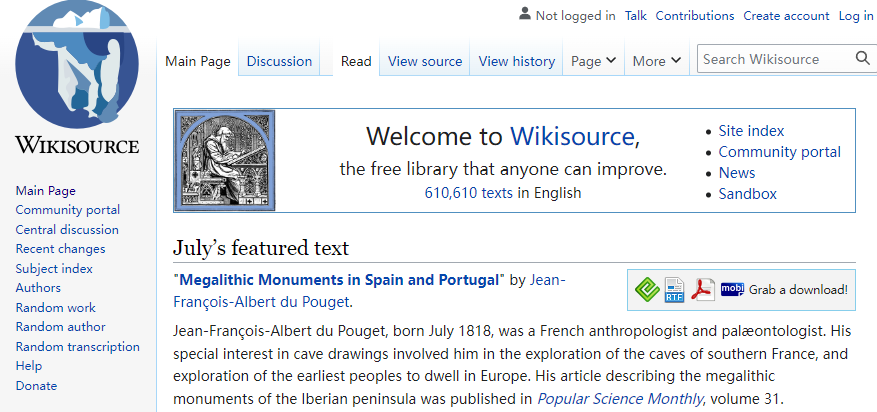Open Megalithic Monuments in Spain and Portugal
This screenshot has height=412, width=877.
click(339, 280)
